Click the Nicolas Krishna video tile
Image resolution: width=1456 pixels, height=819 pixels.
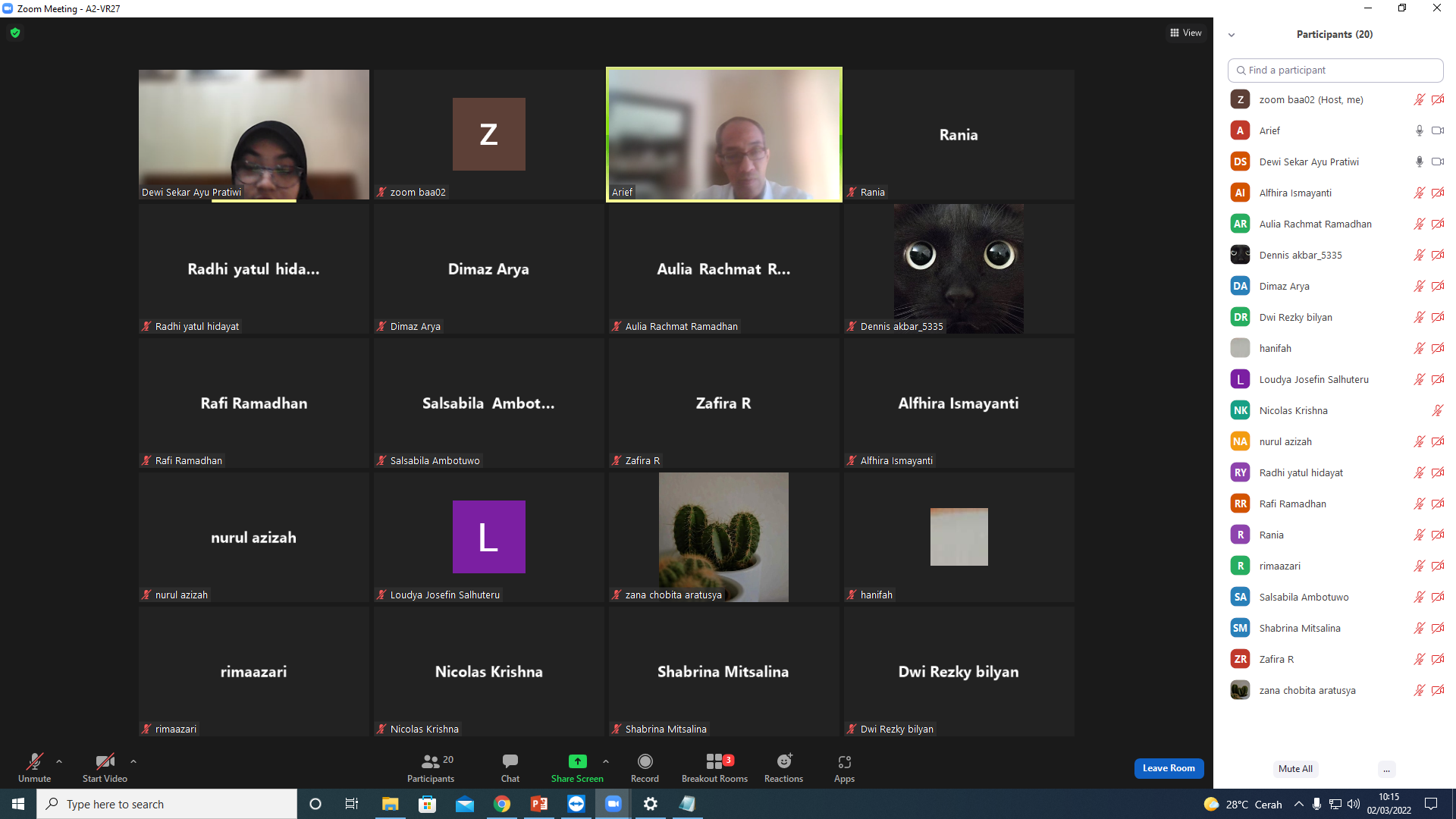[488, 671]
